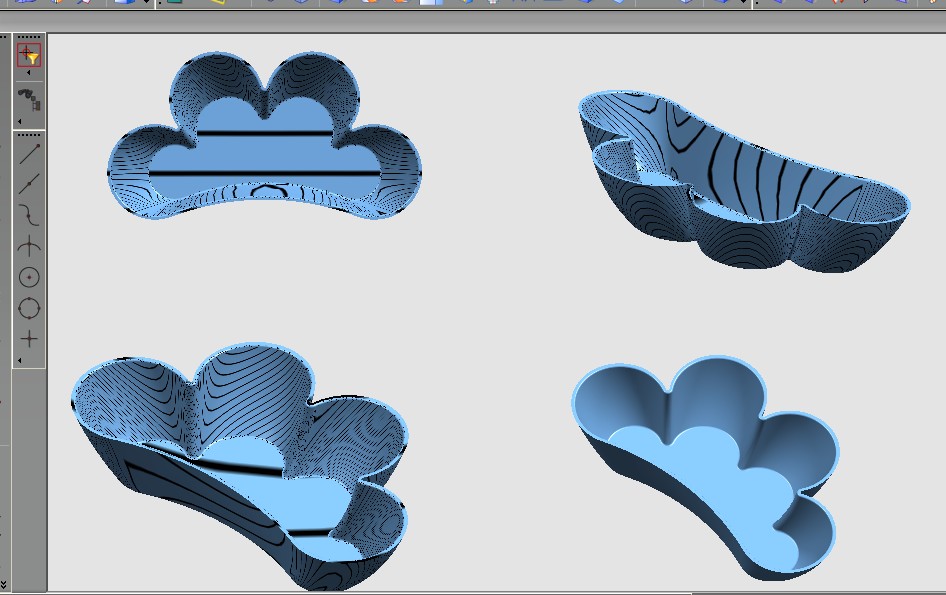This screenshot has height=595, width=946.
Task: Select the line with endpoint tool
Action: [x=29, y=153]
